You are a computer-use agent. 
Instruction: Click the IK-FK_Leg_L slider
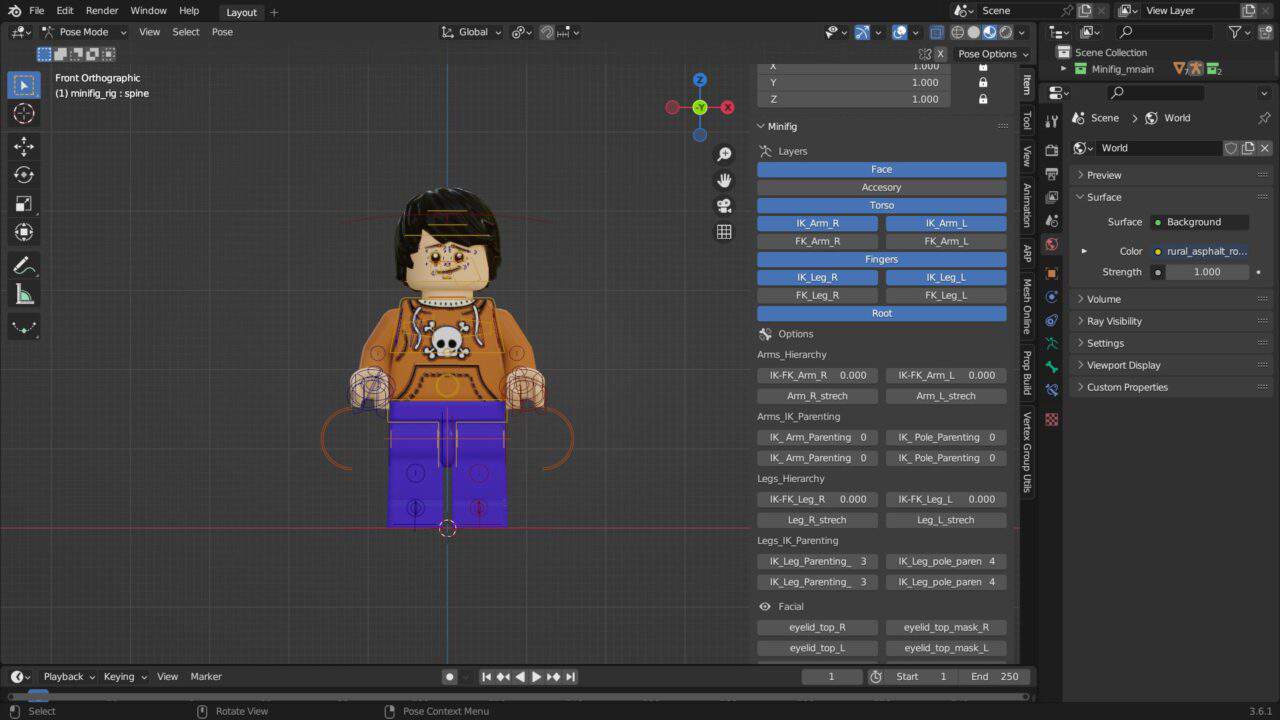(946, 499)
